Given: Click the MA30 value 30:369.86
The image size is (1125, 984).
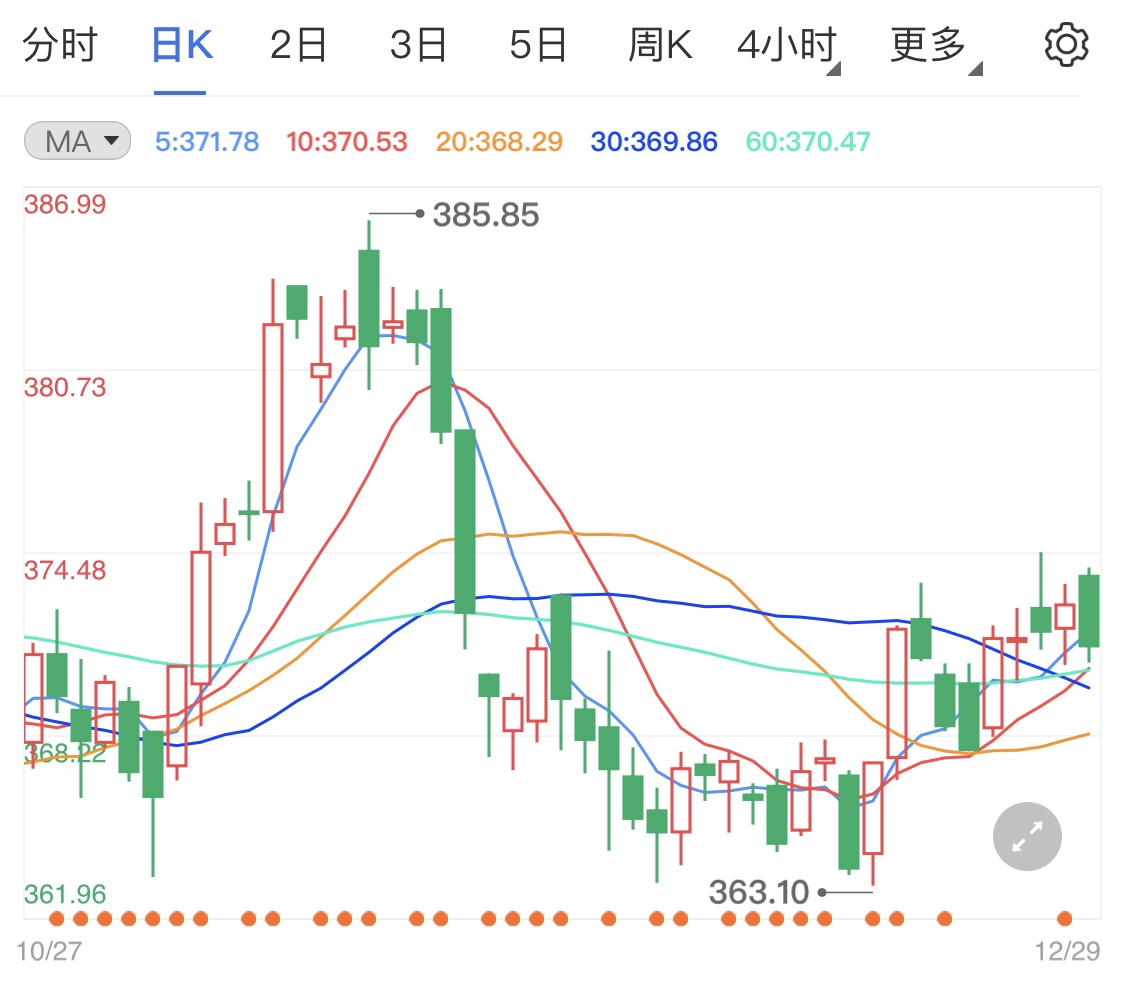Looking at the screenshot, I should point(654,141).
